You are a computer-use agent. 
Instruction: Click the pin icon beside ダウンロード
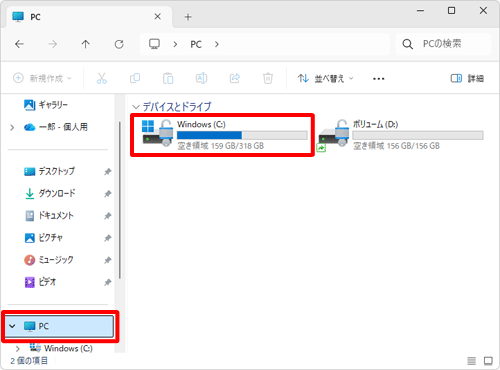point(107,194)
